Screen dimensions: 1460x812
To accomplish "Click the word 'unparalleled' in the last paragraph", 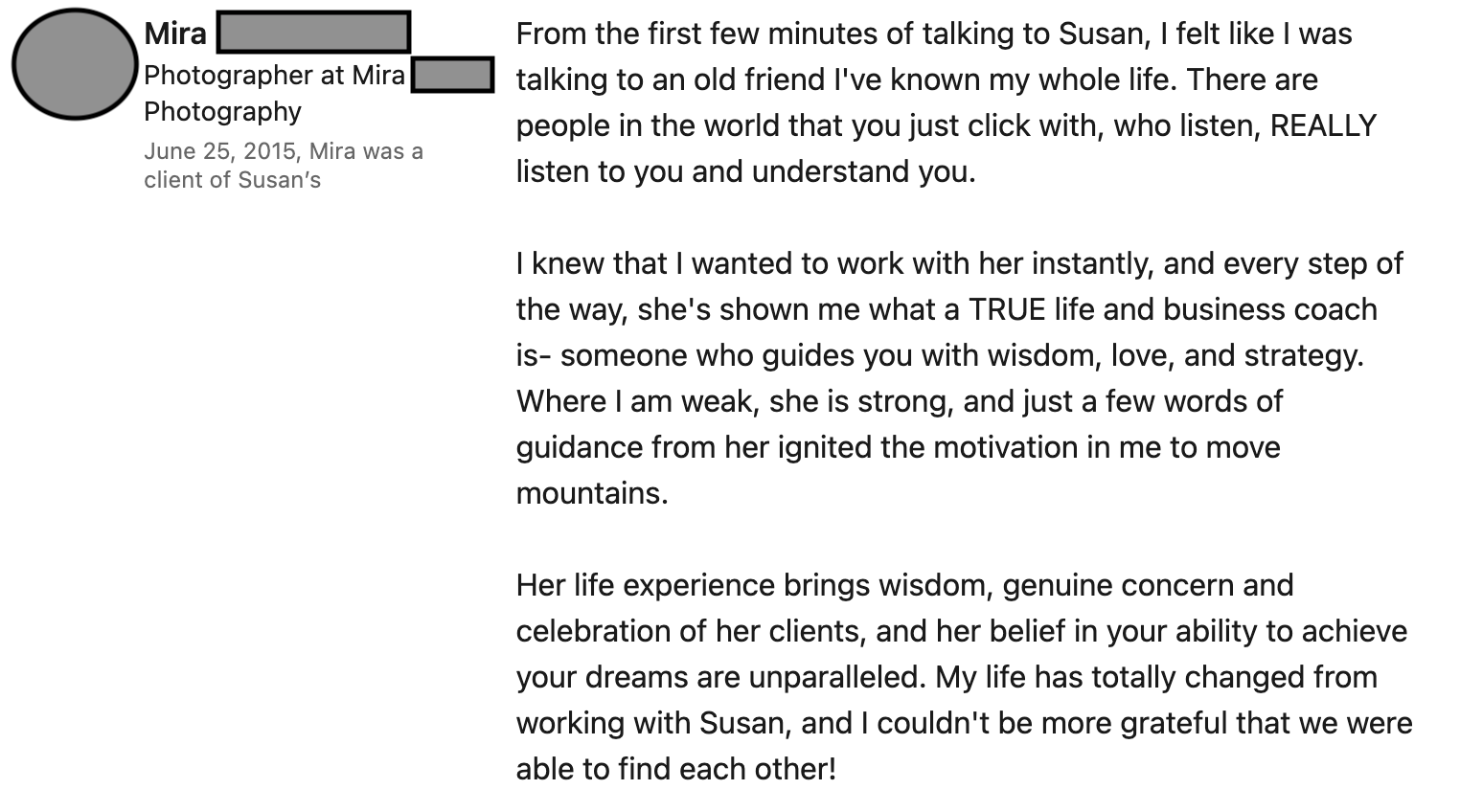I will point(836,677).
